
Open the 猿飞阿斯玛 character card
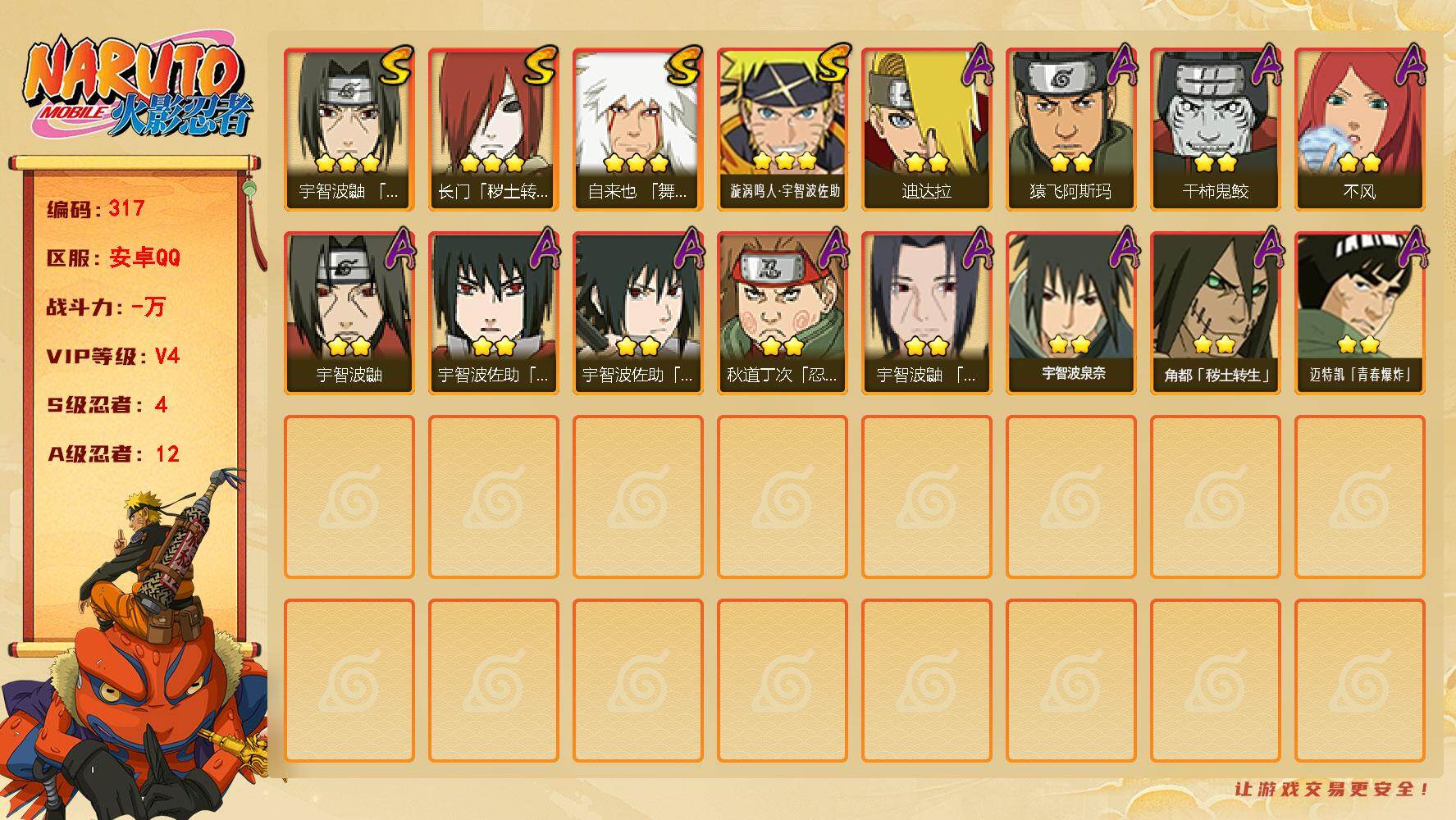pos(1070,129)
